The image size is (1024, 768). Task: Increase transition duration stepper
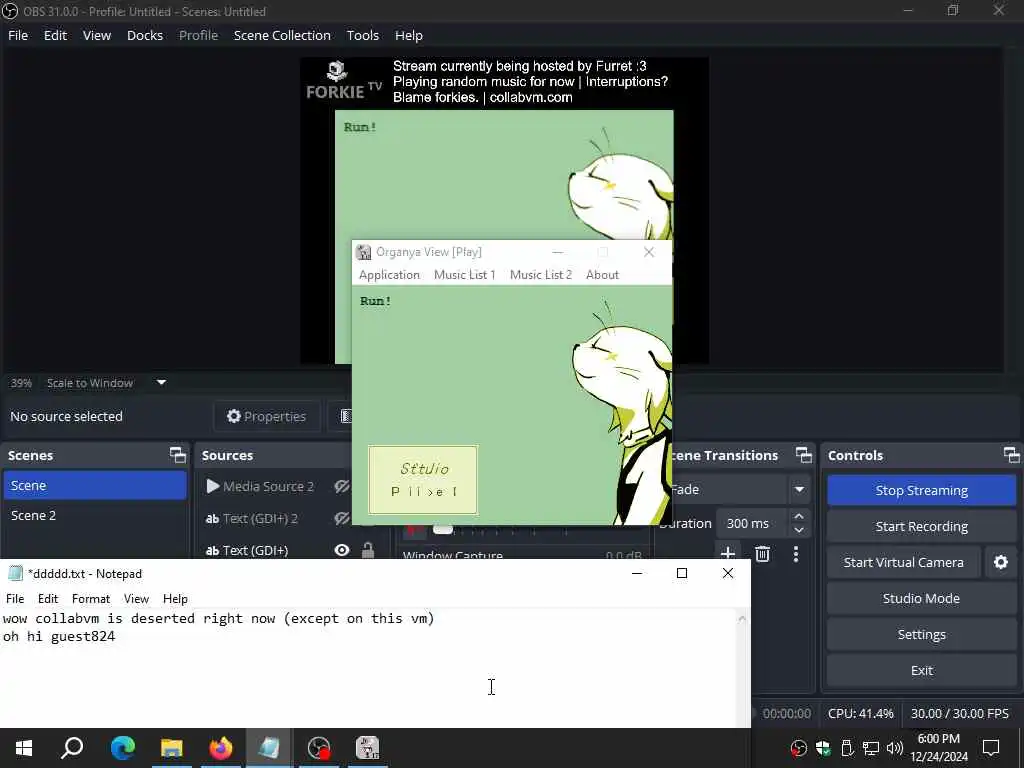point(799,516)
